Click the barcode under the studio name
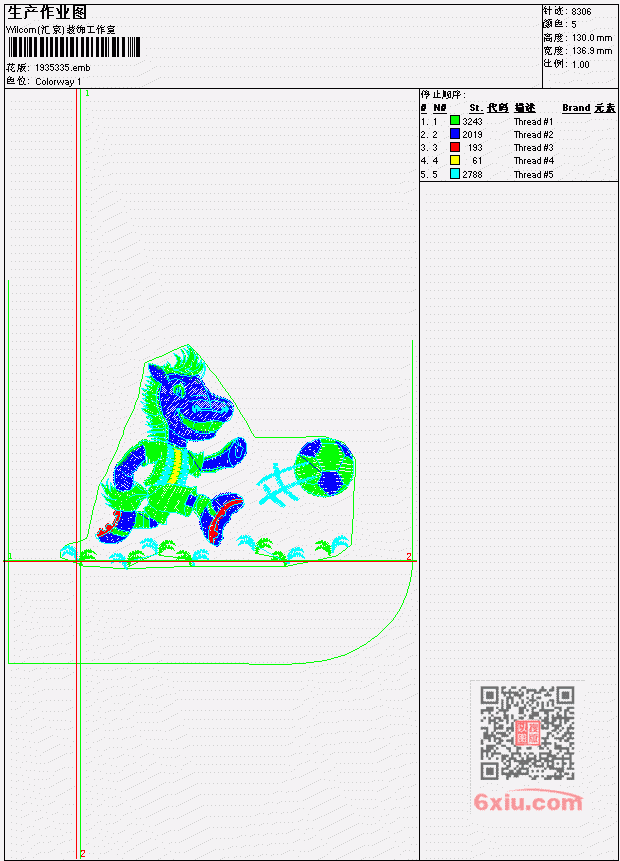 [x=74, y=47]
